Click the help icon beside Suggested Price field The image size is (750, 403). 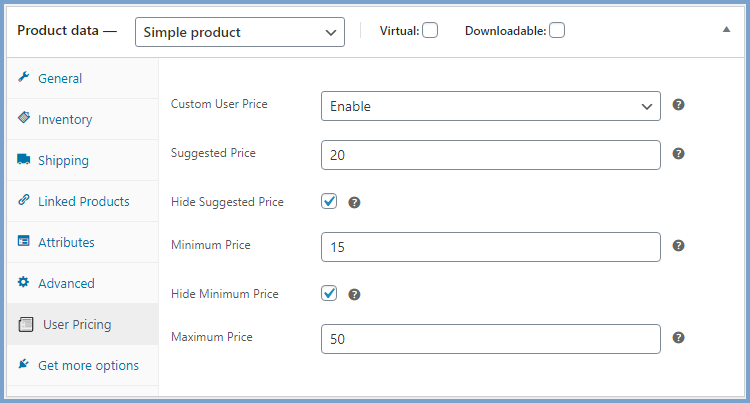(678, 153)
